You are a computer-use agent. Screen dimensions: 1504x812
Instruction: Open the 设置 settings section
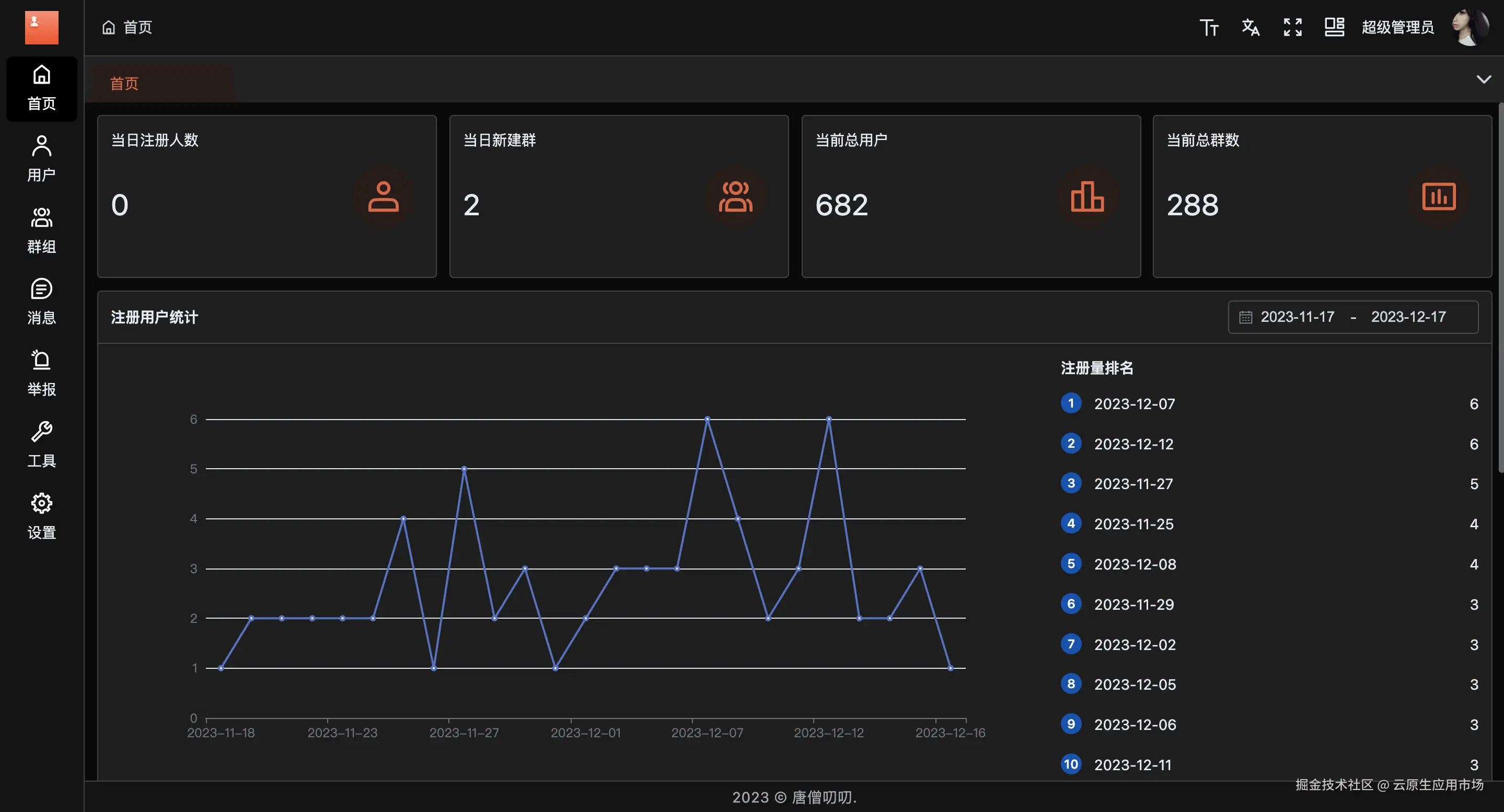[41, 516]
